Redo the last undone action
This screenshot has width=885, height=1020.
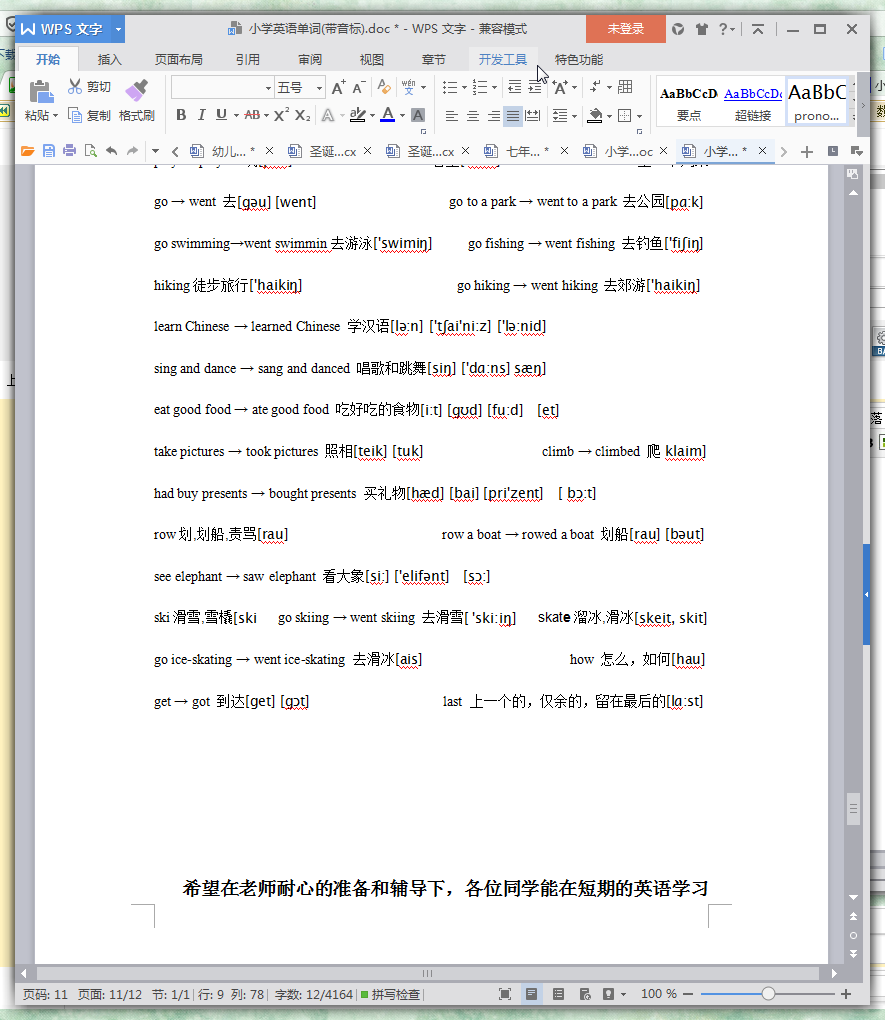[x=133, y=151]
